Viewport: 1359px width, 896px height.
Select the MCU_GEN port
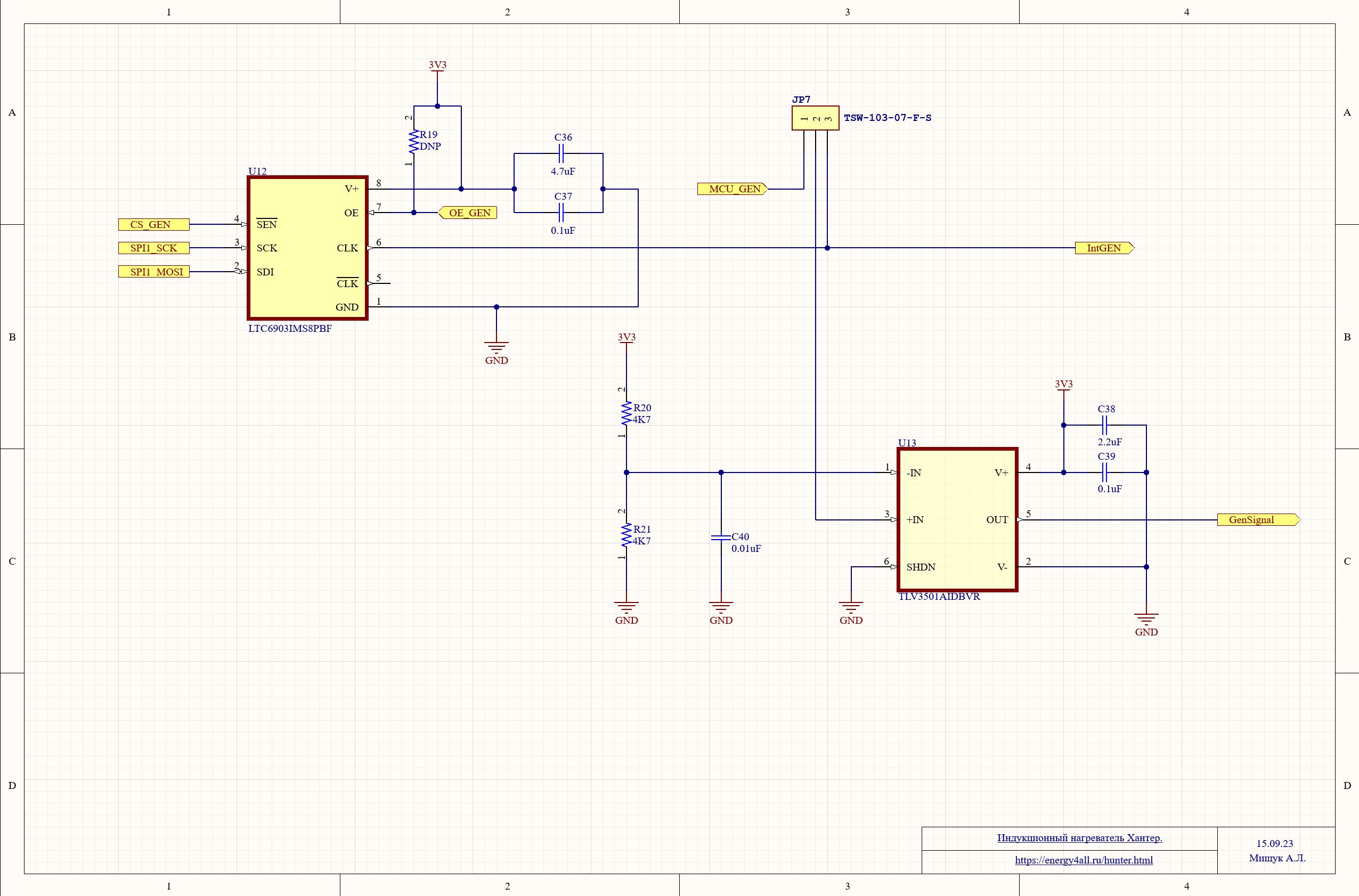pyautogui.click(x=732, y=189)
